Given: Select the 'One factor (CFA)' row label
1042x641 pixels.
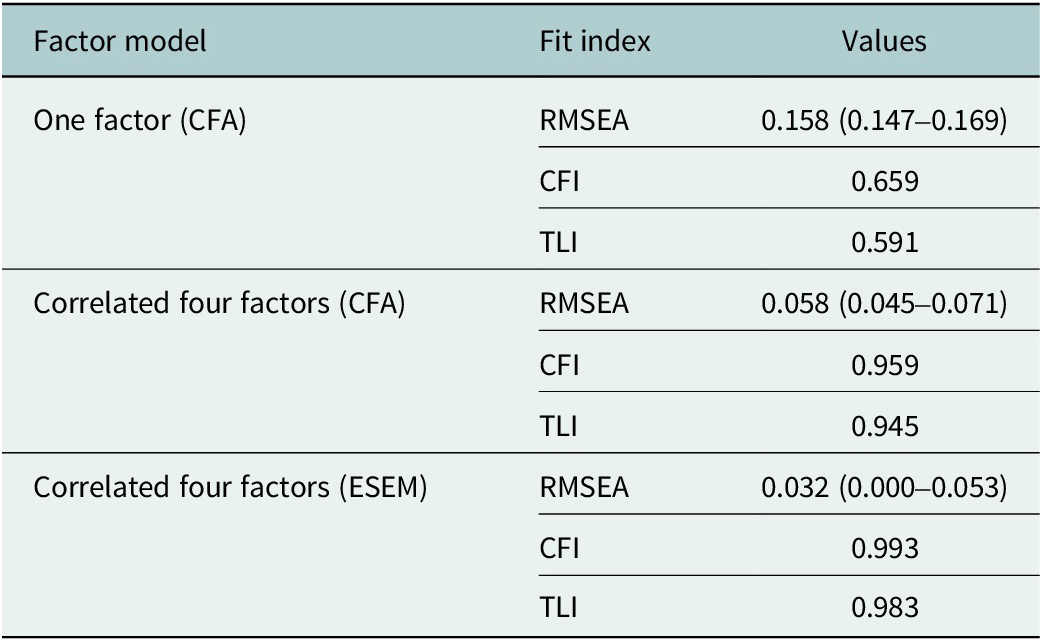Looking at the screenshot, I should click(140, 121).
